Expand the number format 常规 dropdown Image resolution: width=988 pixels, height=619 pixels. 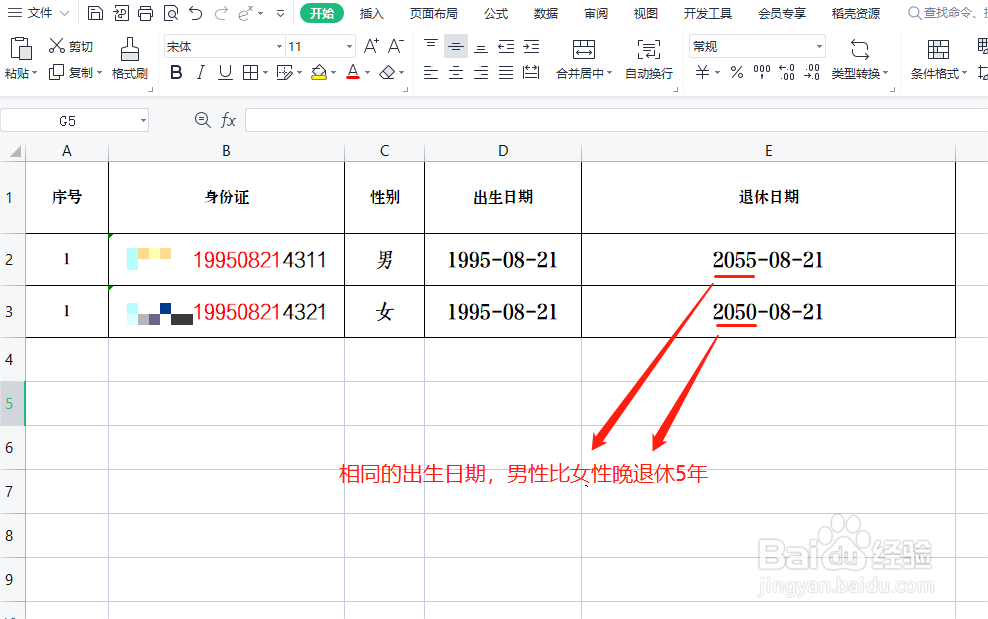820,46
